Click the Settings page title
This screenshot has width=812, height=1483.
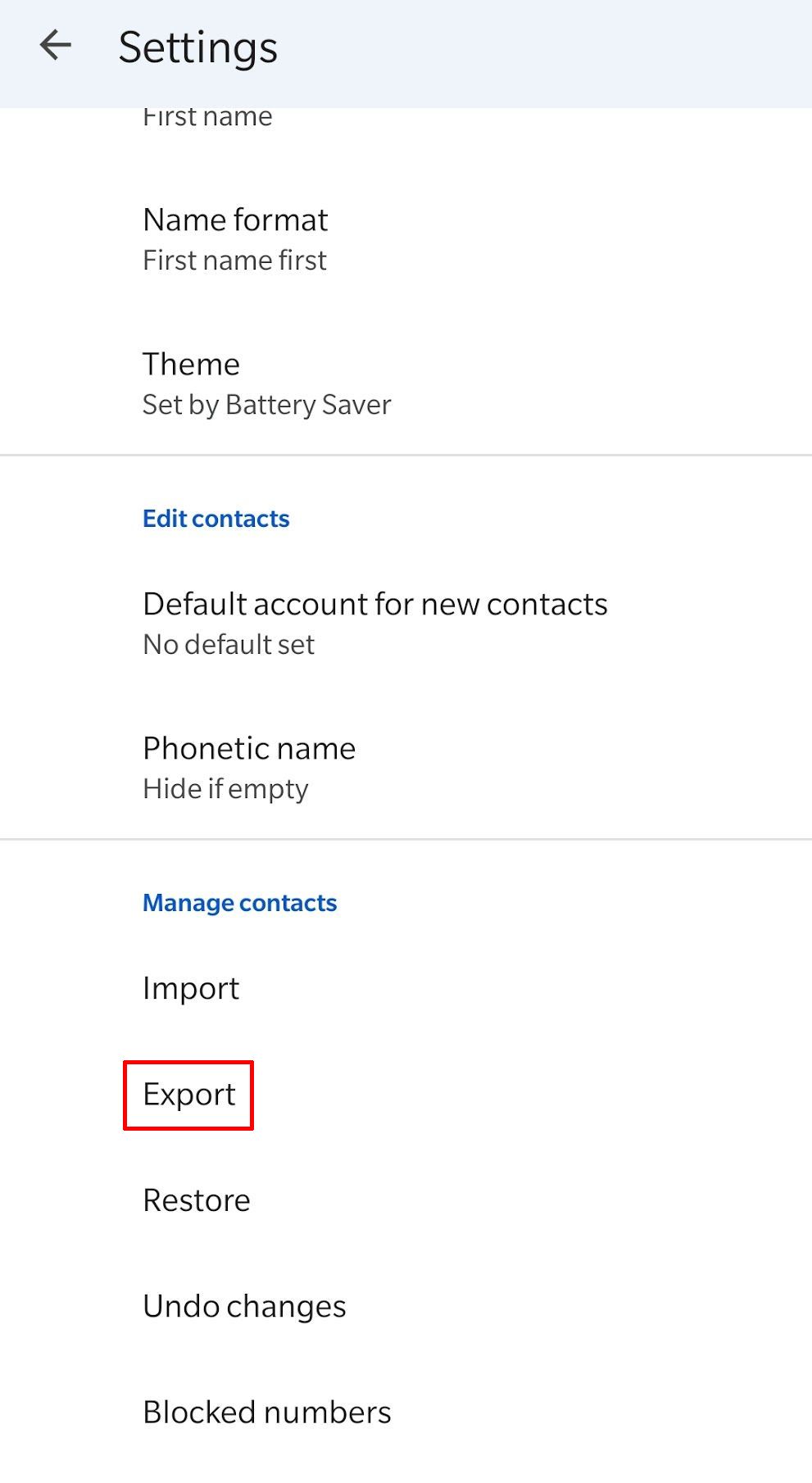[198, 48]
